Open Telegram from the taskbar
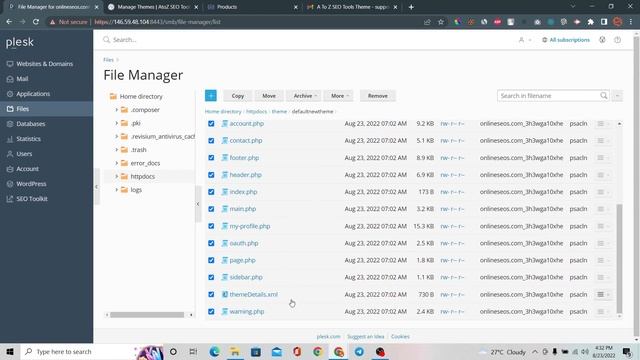Screen dimensions: 640x360 point(359,351)
